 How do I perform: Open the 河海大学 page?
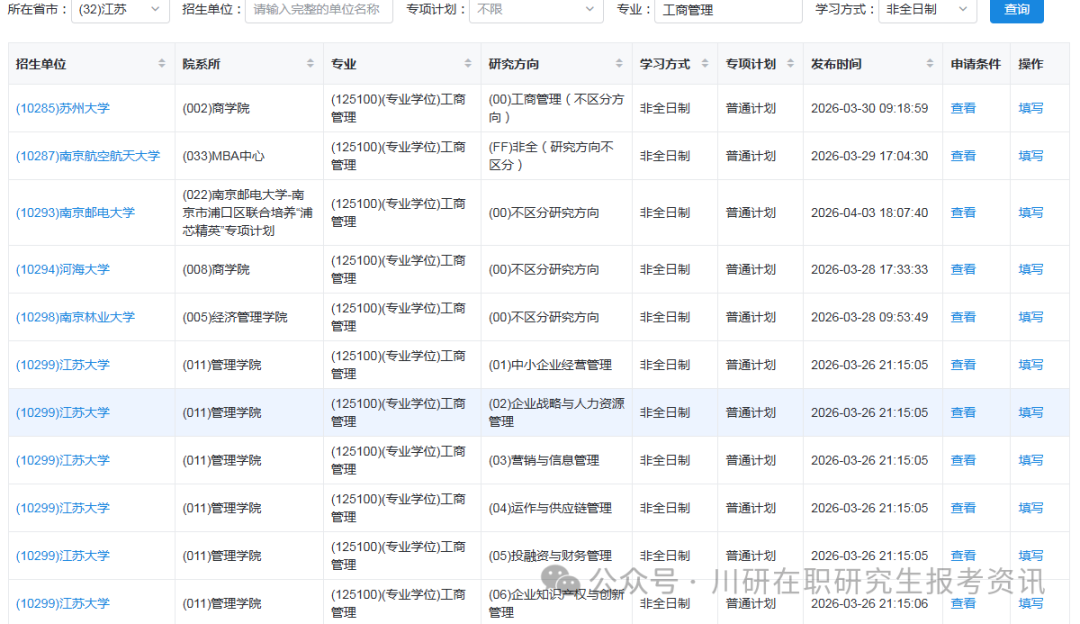point(62,269)
